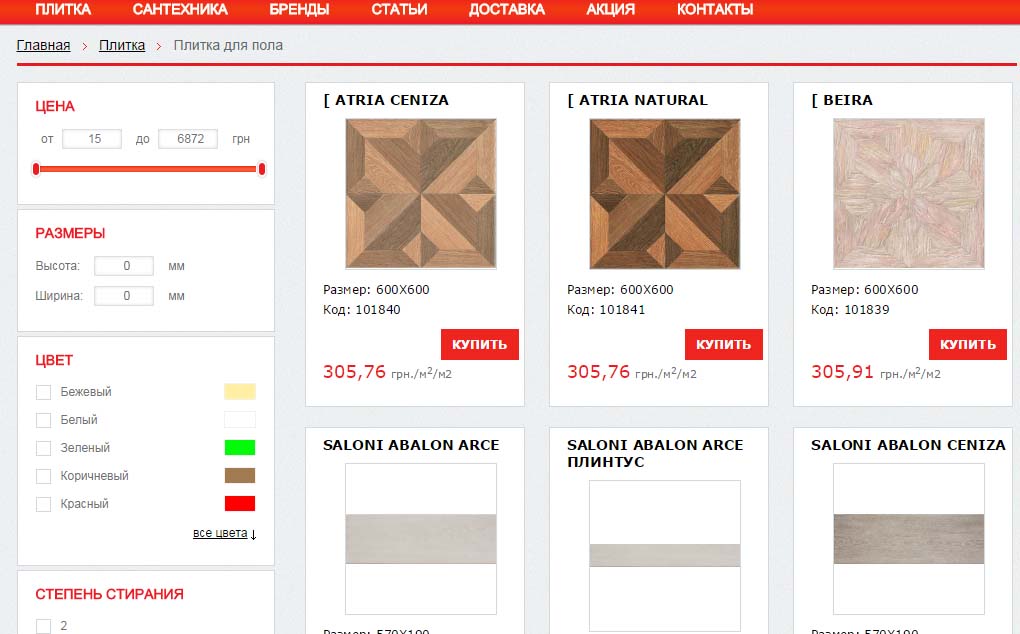
Task: Open the Atria Ceniza tile thumbnail
Action: pyautogui.click(x=421, y=194)
